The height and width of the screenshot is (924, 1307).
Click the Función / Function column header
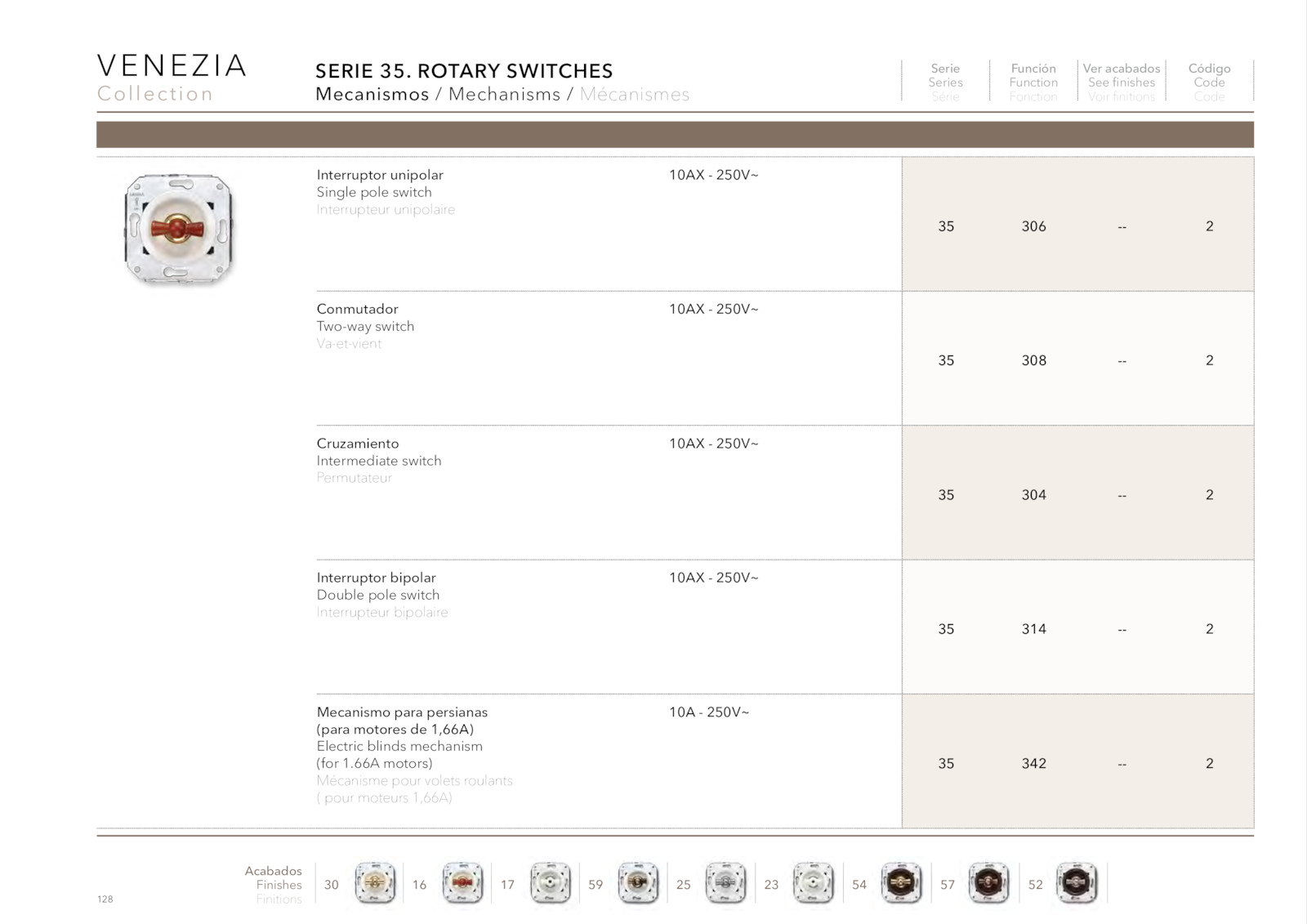(x=1033, y=82)
